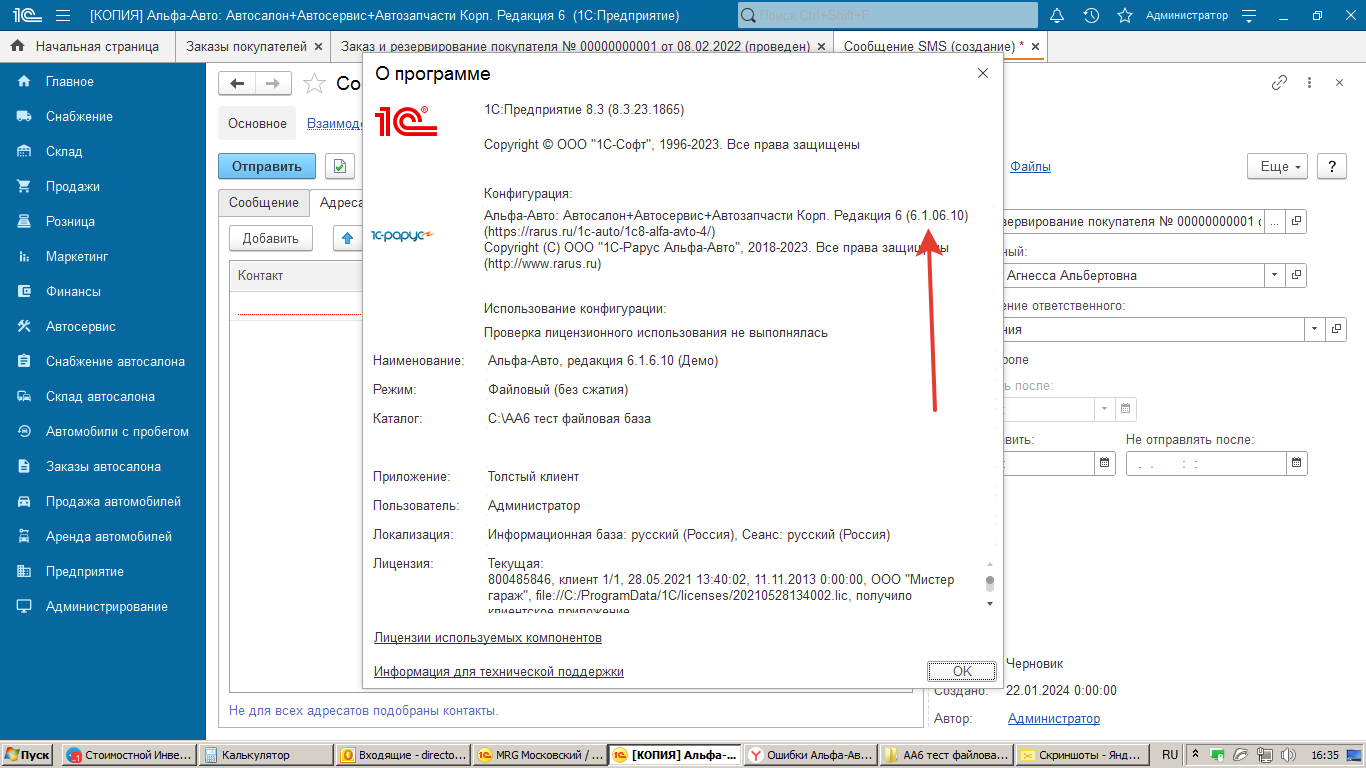Screen dimensions: 1366x768
Task: Click the Добавить button
Action: pyautogui.click(x=271, y=238)
